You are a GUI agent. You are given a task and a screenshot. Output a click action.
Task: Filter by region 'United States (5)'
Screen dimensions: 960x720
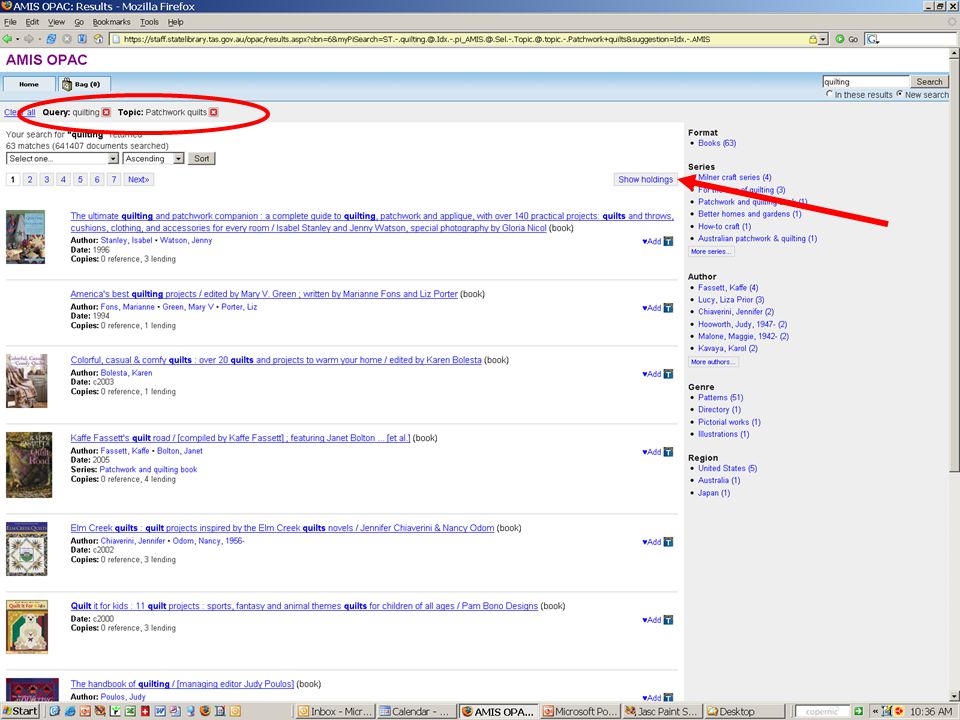[727, 468]
